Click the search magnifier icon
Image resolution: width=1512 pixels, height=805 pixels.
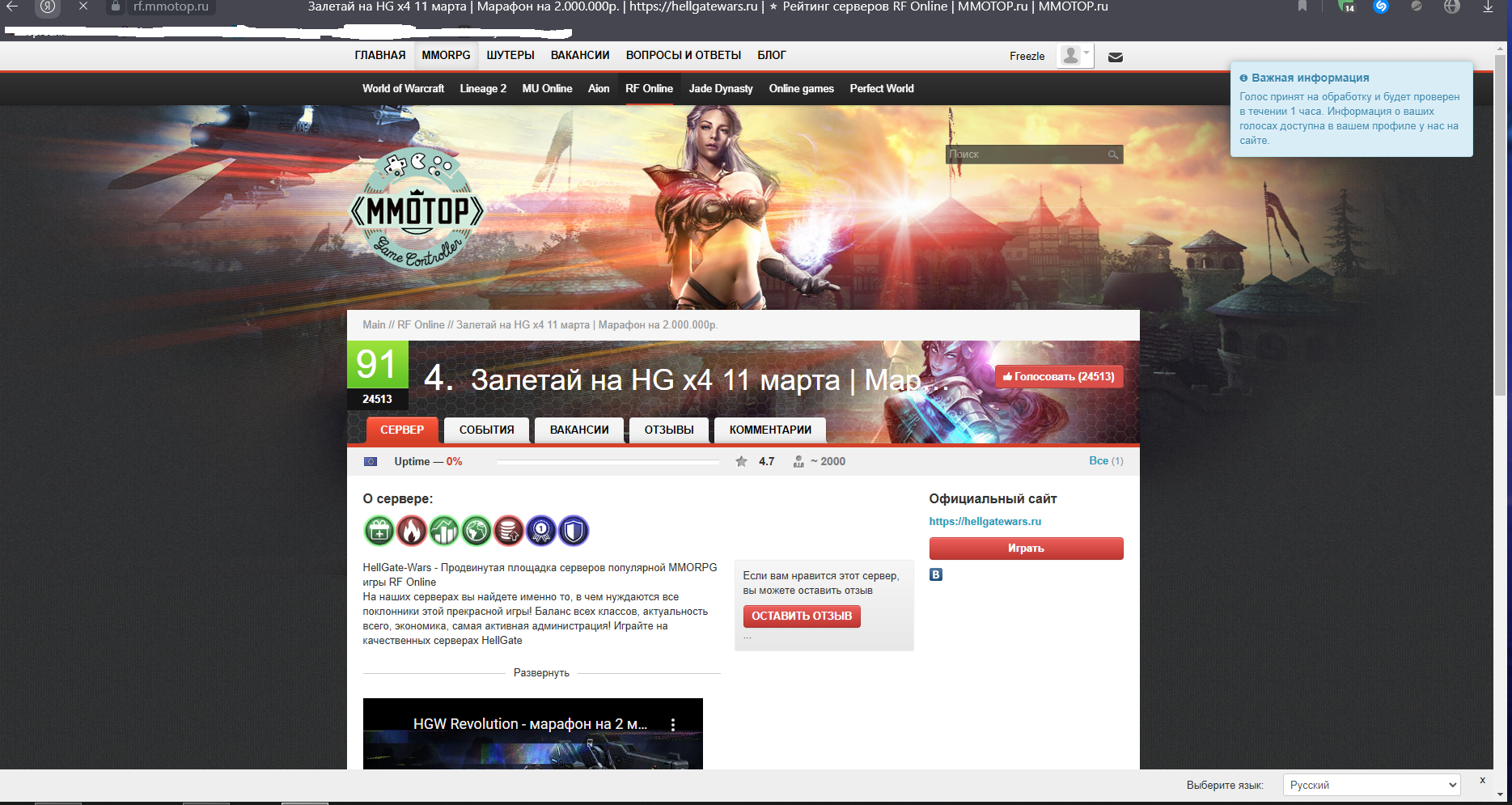[x=1113, y=155]
